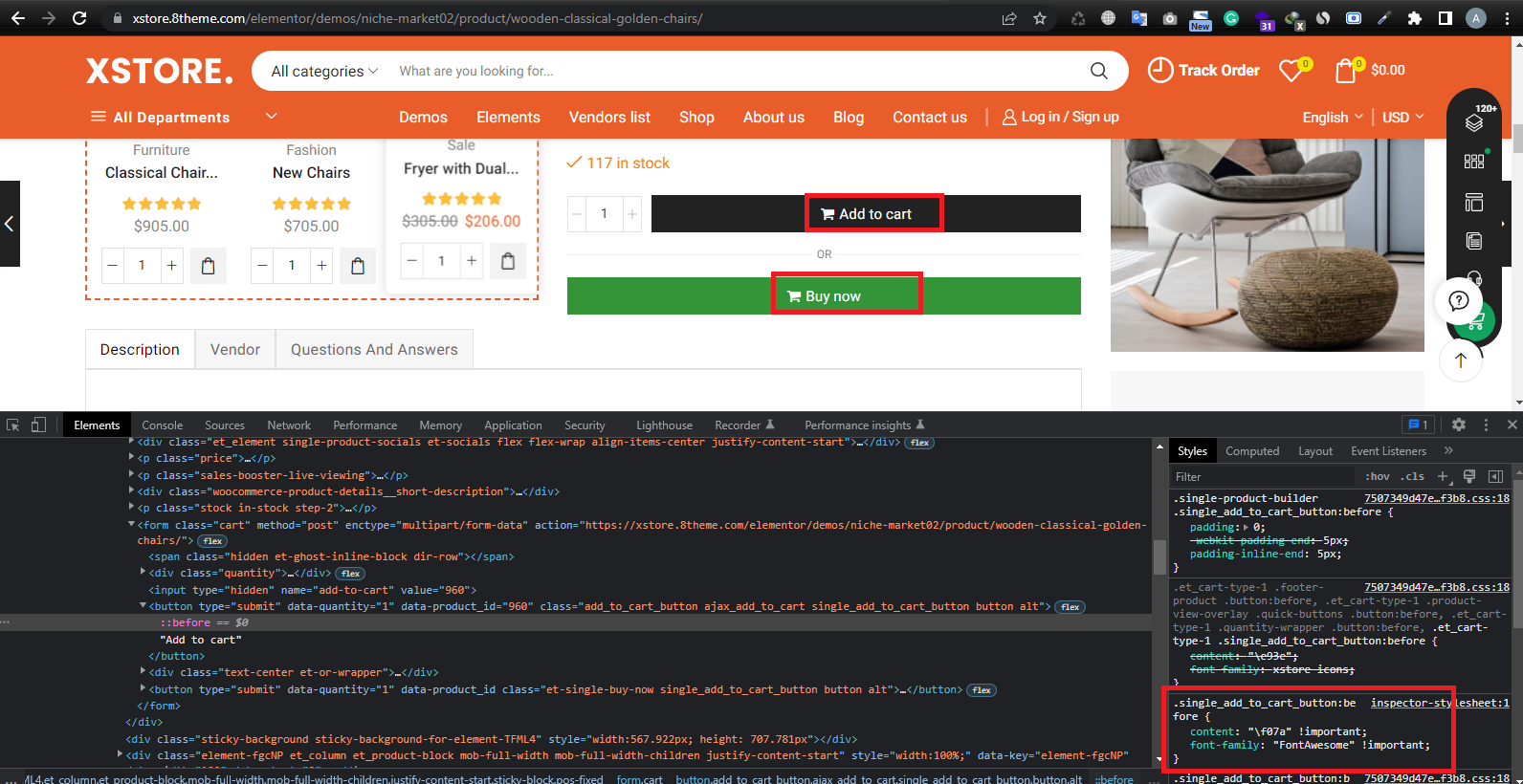Toggle computed styles sidebar icon
Image resolution: width=1523 pixels, height=784 pixels.
(1495, 476)
